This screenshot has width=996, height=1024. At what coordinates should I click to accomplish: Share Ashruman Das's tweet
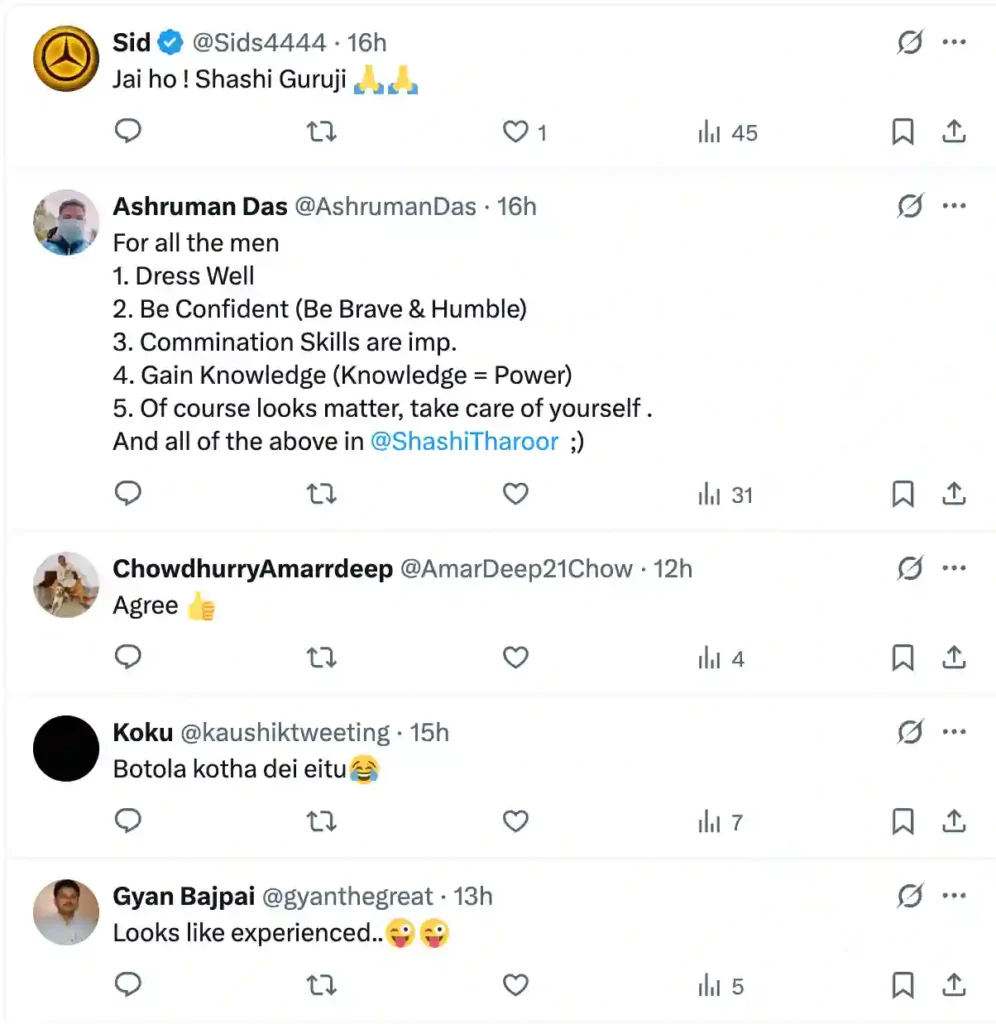954,494
